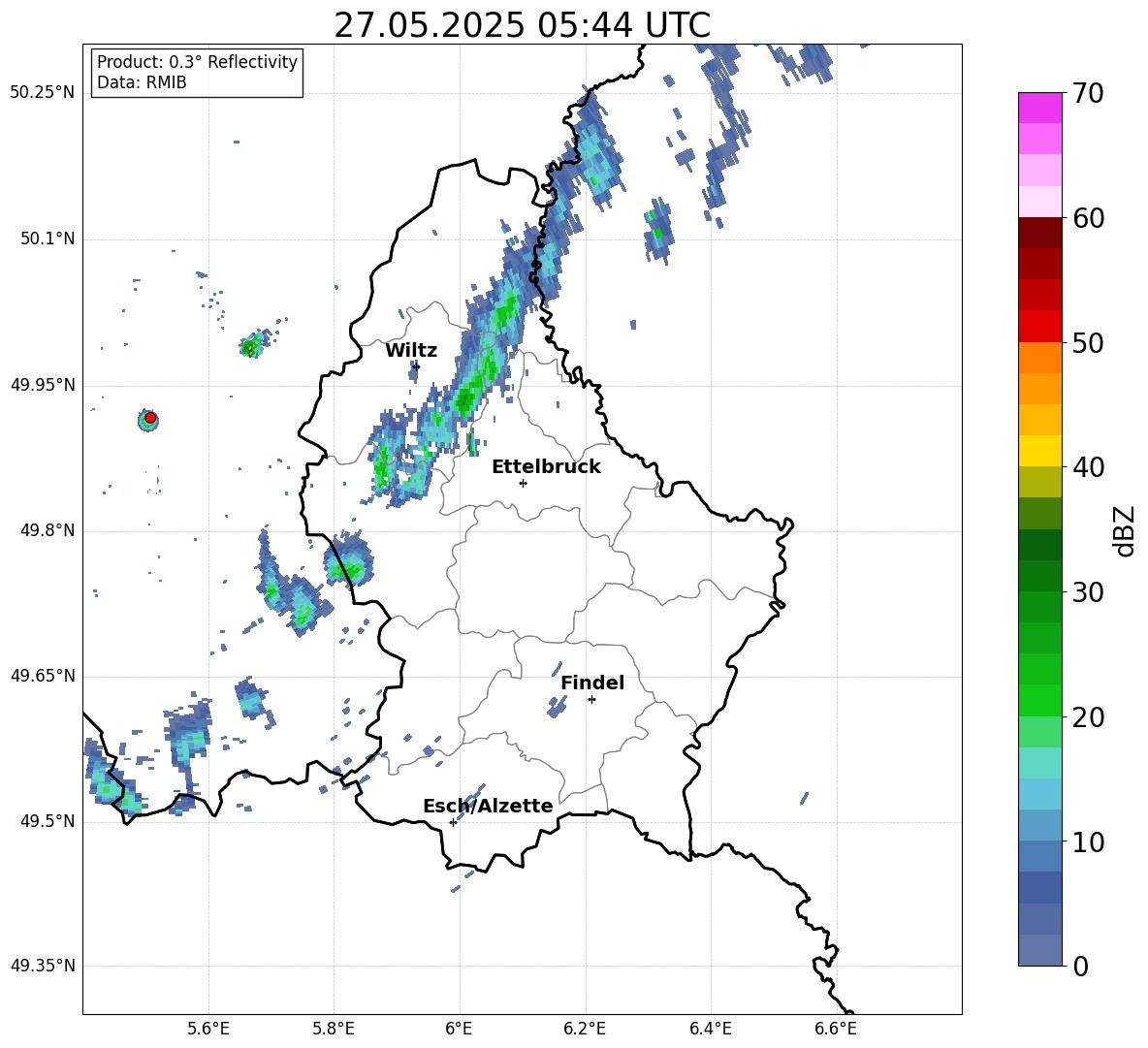This screenshot has height=1048, width=1148.
Task: Click the 40 value on the dBZ colorbar
Action: (x=1088, y=467)
